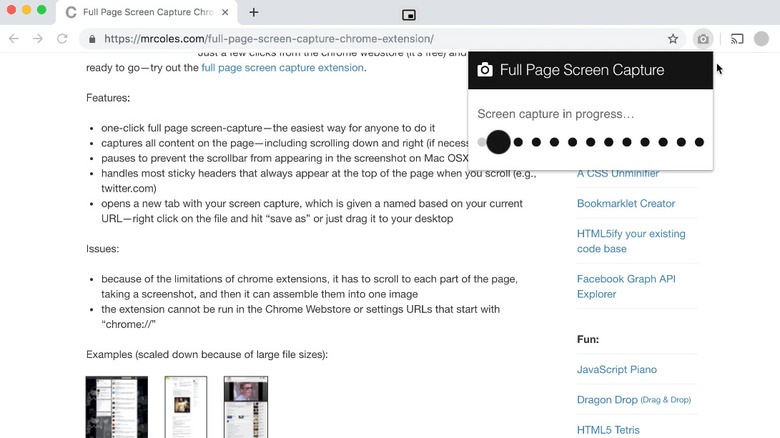Click the first dark example thumbnail
Viewport: 780px width, 438px height.
pyautogui.click(x=117, y=407)
